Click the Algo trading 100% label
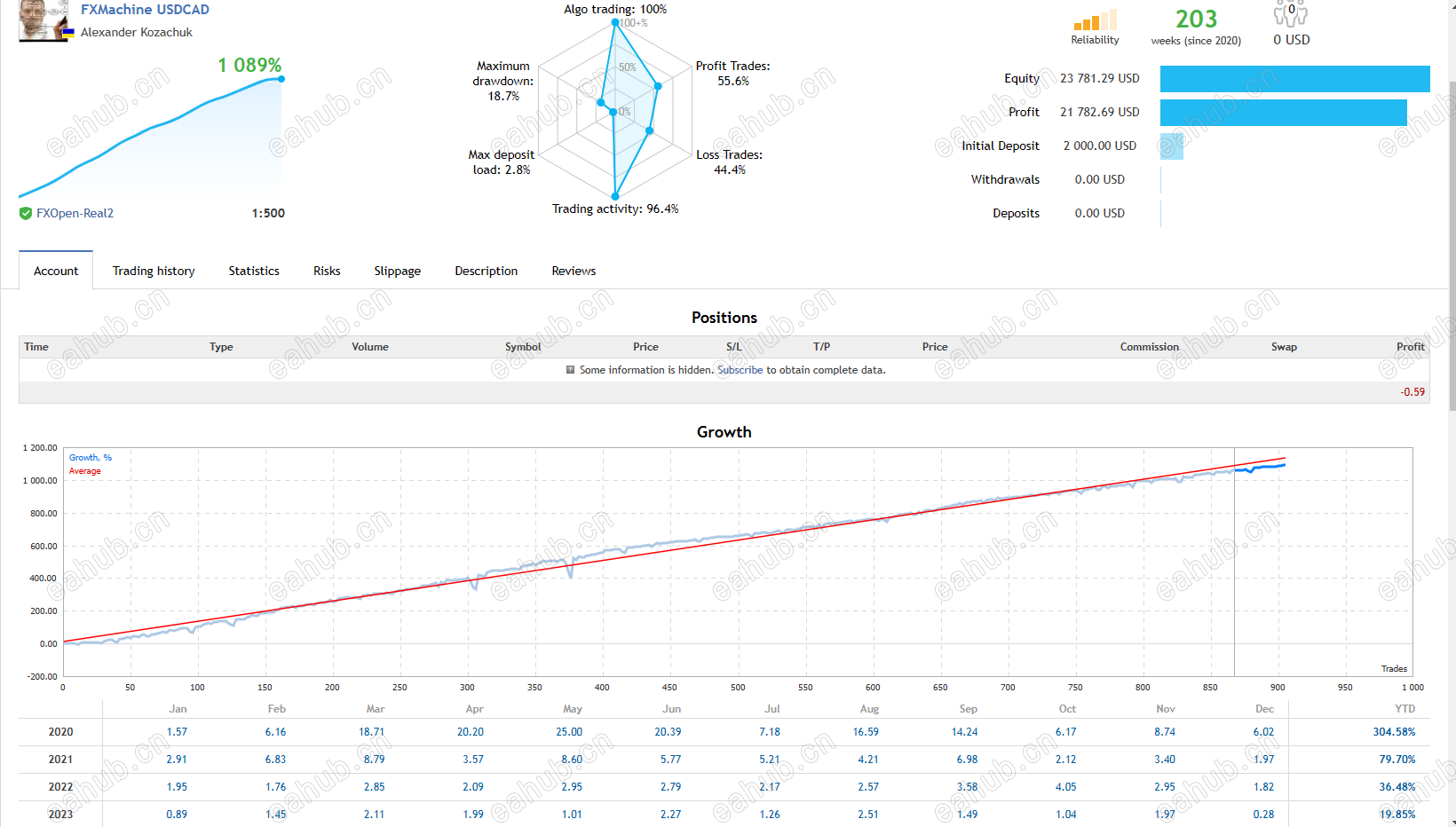Viewport: 1456px width, 827px height. pyautogui.click(x=615, y=10)
